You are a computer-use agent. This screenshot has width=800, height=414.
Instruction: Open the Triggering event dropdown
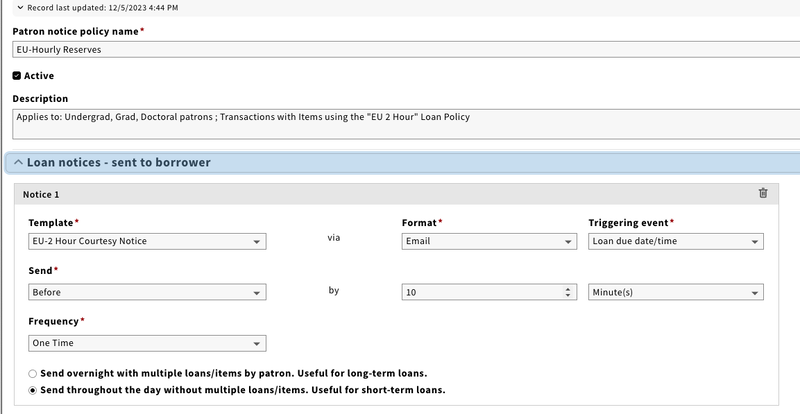pyautogui.click(x=675, y=241)
